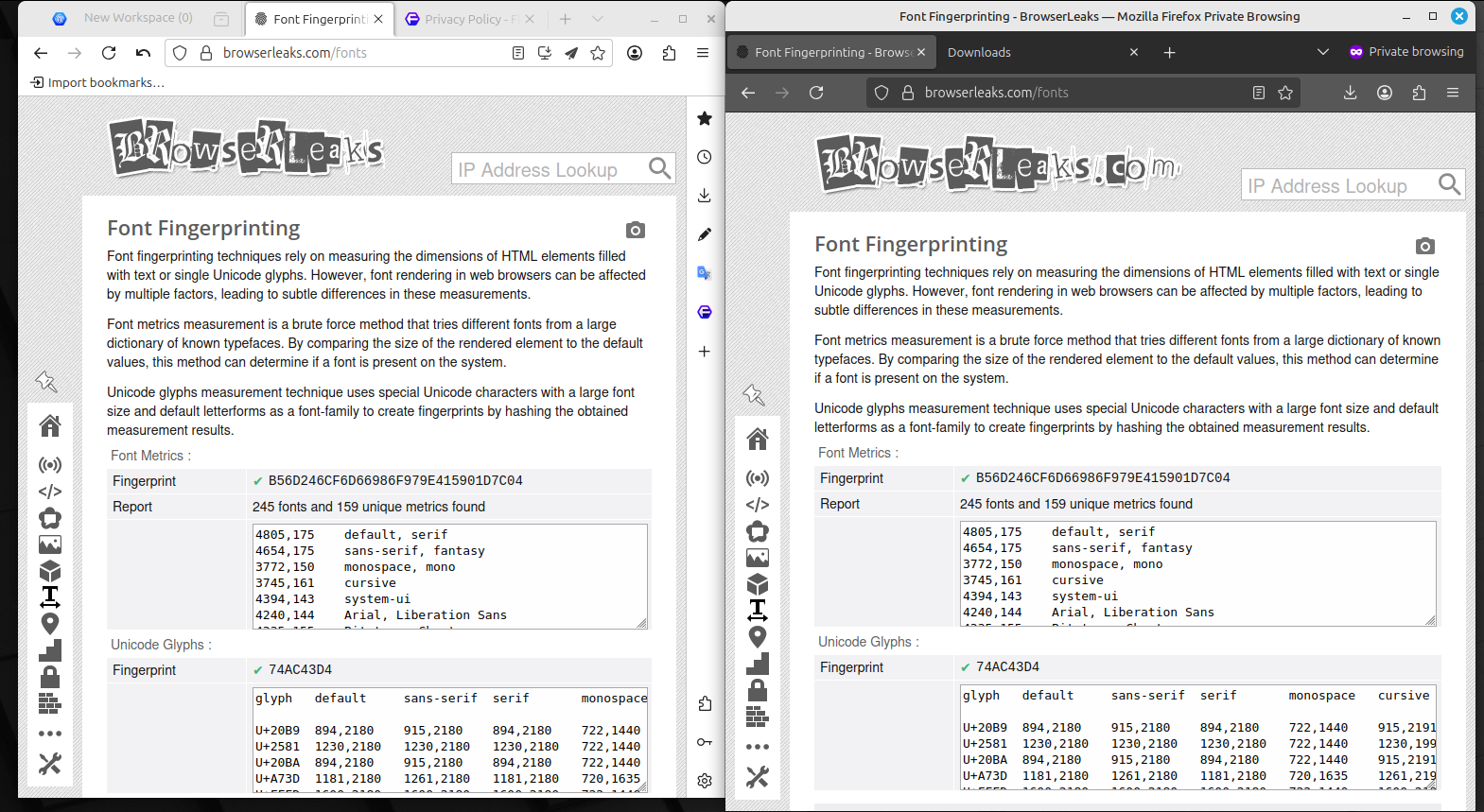This screenshot has width=1484, height=812.
Task: Click install site as app icon in left address bar
Action: (545, 53)
